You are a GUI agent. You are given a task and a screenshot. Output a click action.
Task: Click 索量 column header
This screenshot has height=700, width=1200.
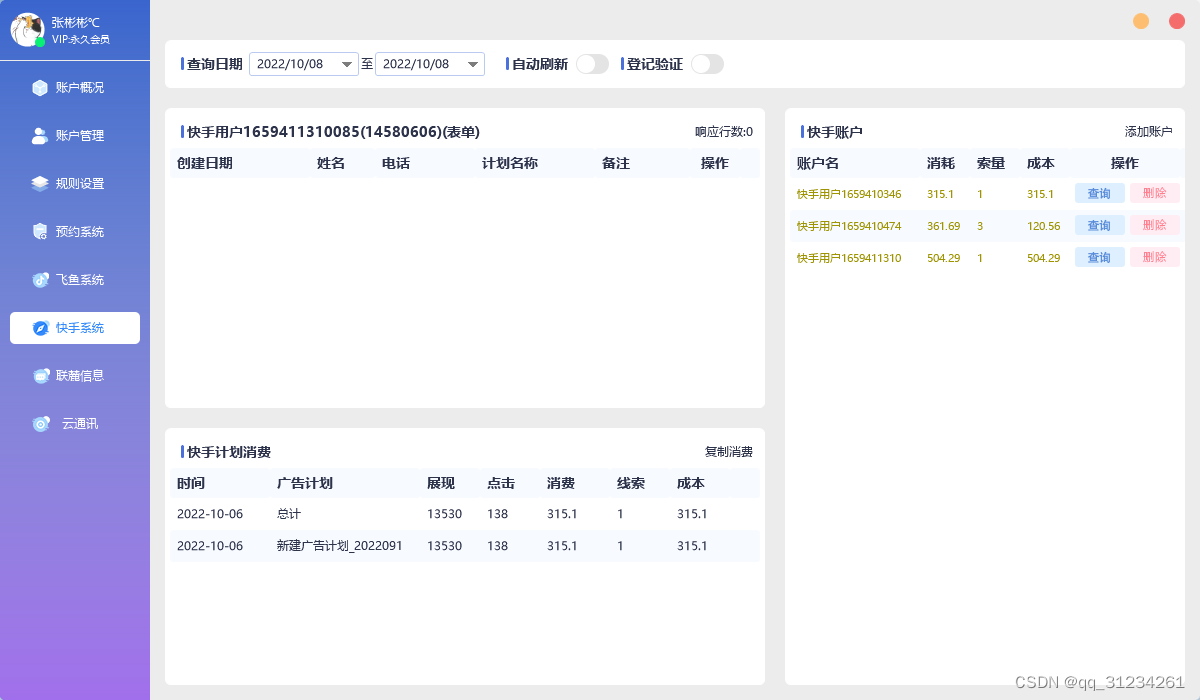click(991, 163)
